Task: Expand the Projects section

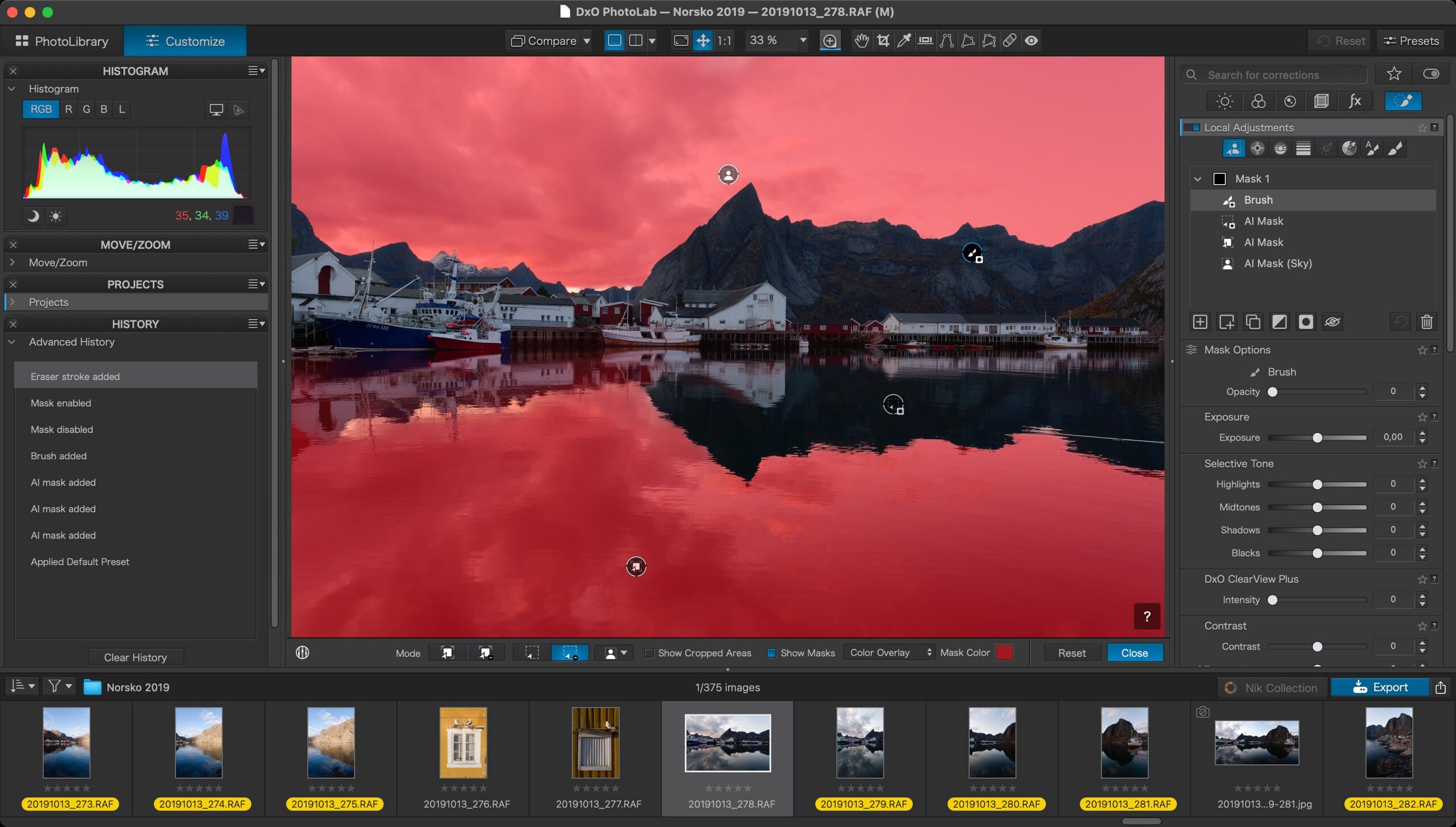Action: (12, 302)
